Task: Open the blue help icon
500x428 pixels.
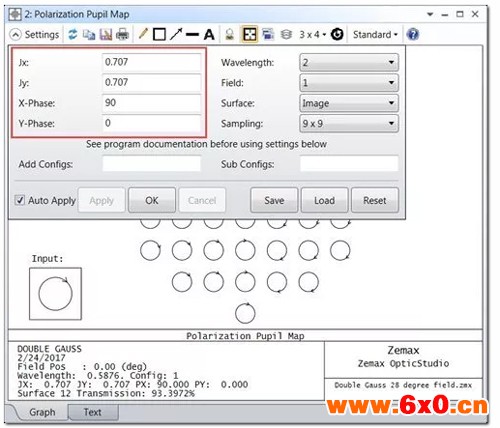Action: tap(413, 34)
